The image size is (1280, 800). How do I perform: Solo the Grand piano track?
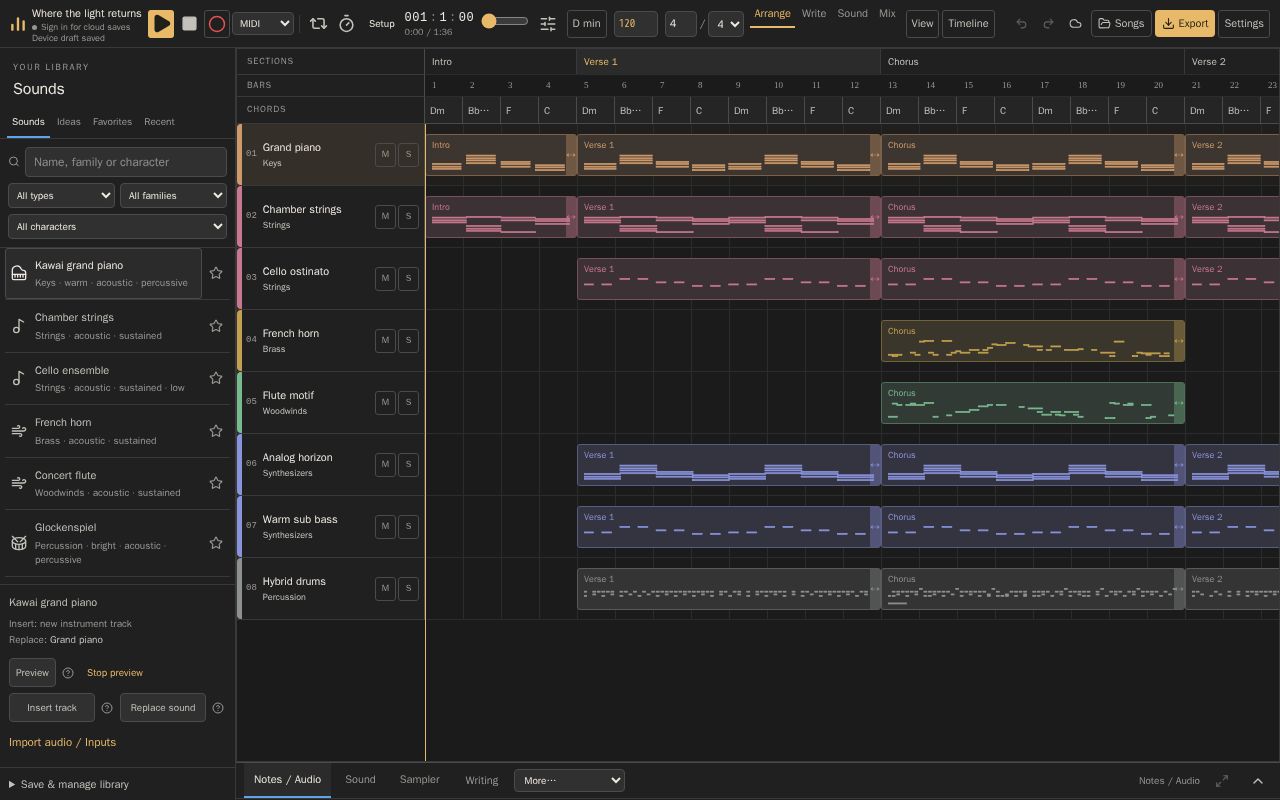[408, 154]
